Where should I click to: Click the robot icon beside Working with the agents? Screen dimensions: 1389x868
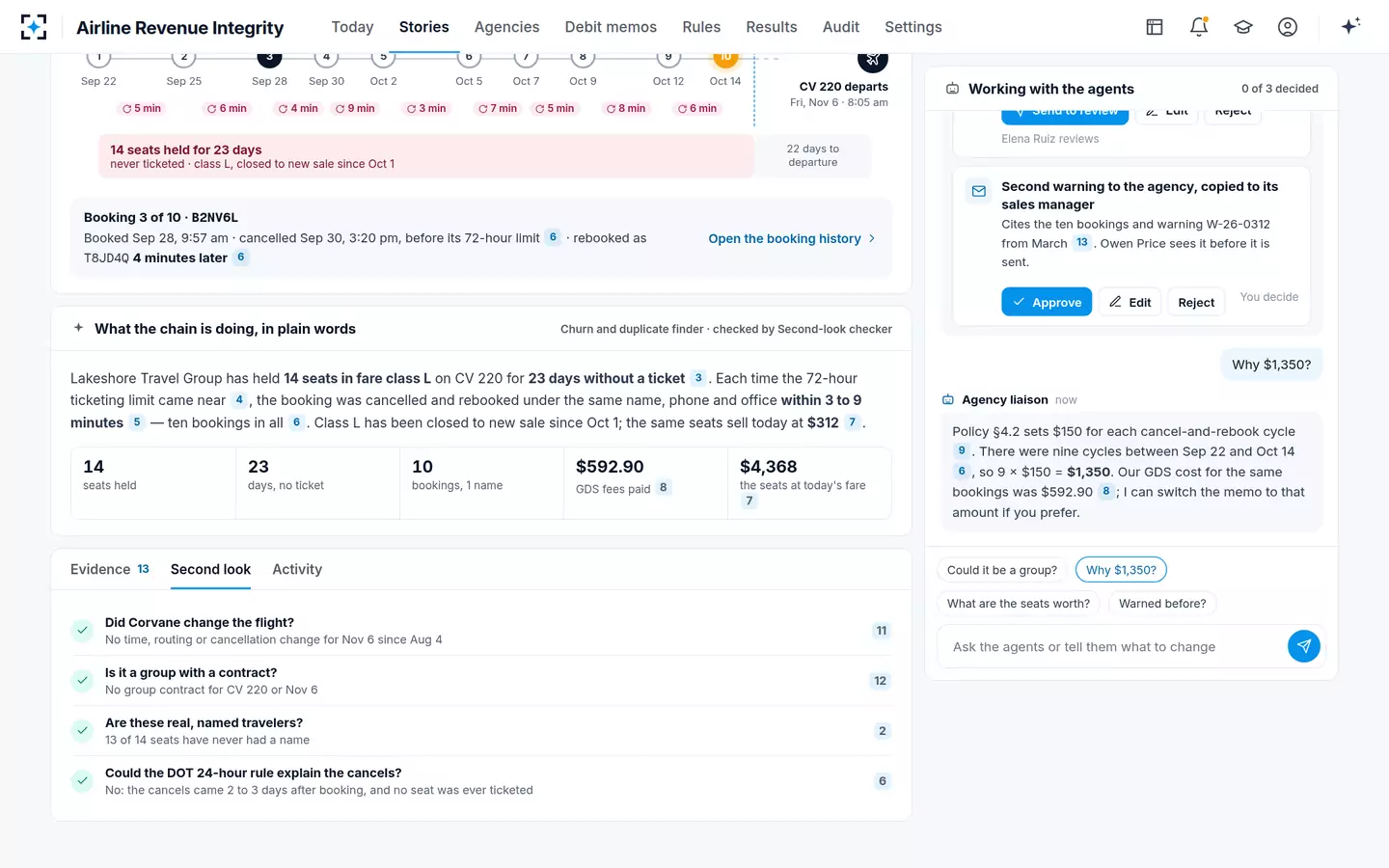(952, 89)
